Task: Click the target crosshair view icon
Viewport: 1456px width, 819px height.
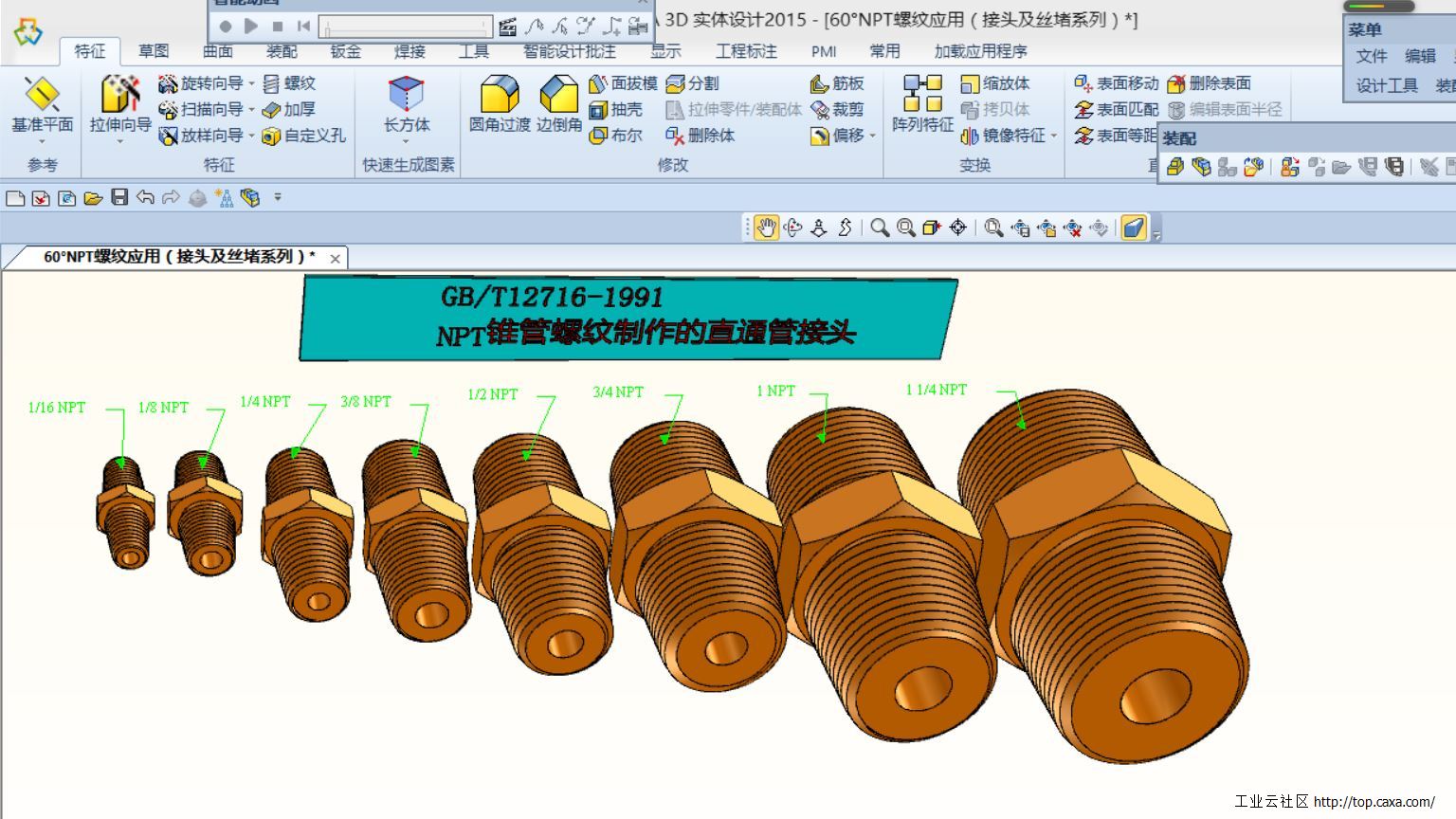Action: (958, 227)
